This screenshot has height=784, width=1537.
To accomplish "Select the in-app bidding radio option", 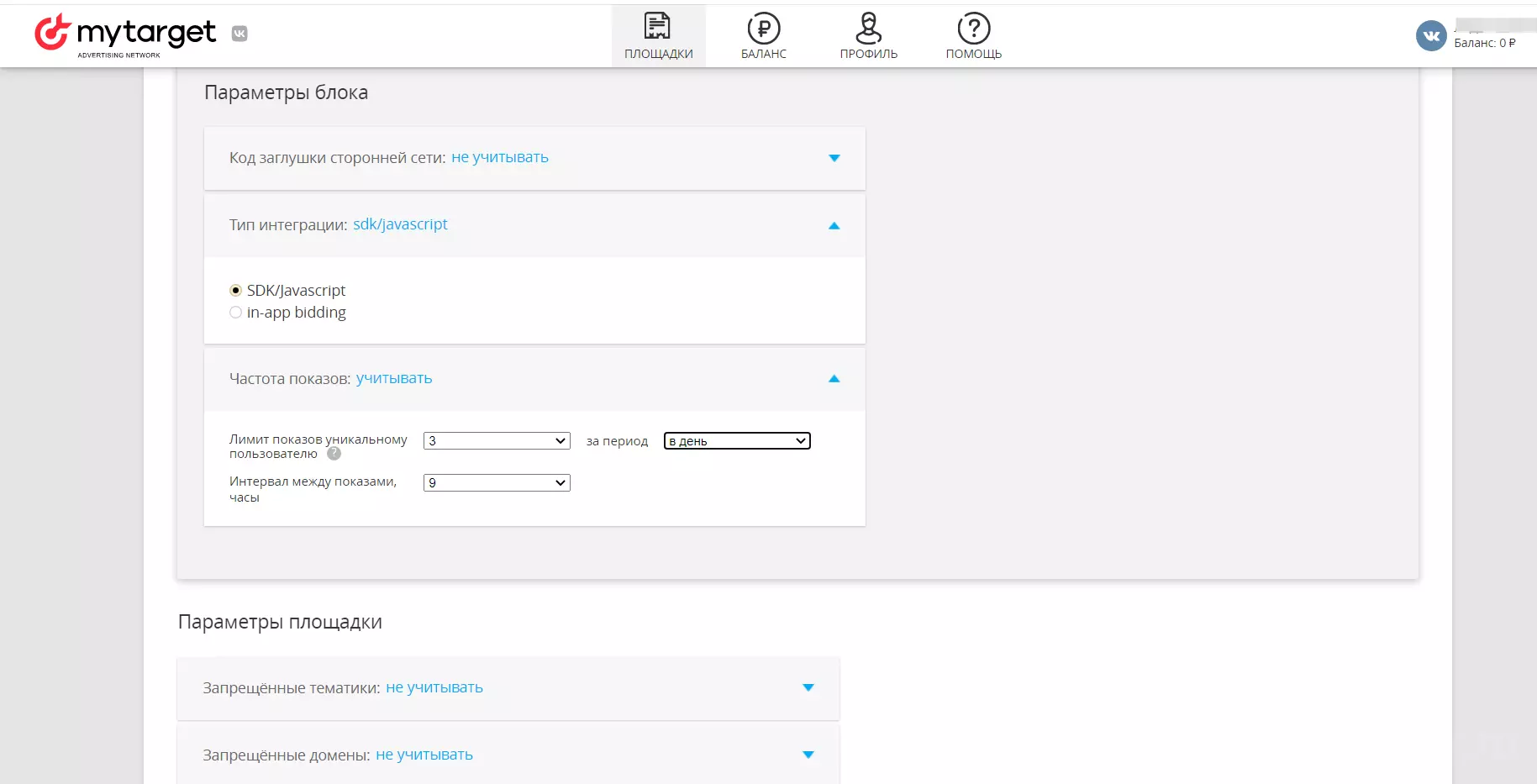I will [235, 313].
